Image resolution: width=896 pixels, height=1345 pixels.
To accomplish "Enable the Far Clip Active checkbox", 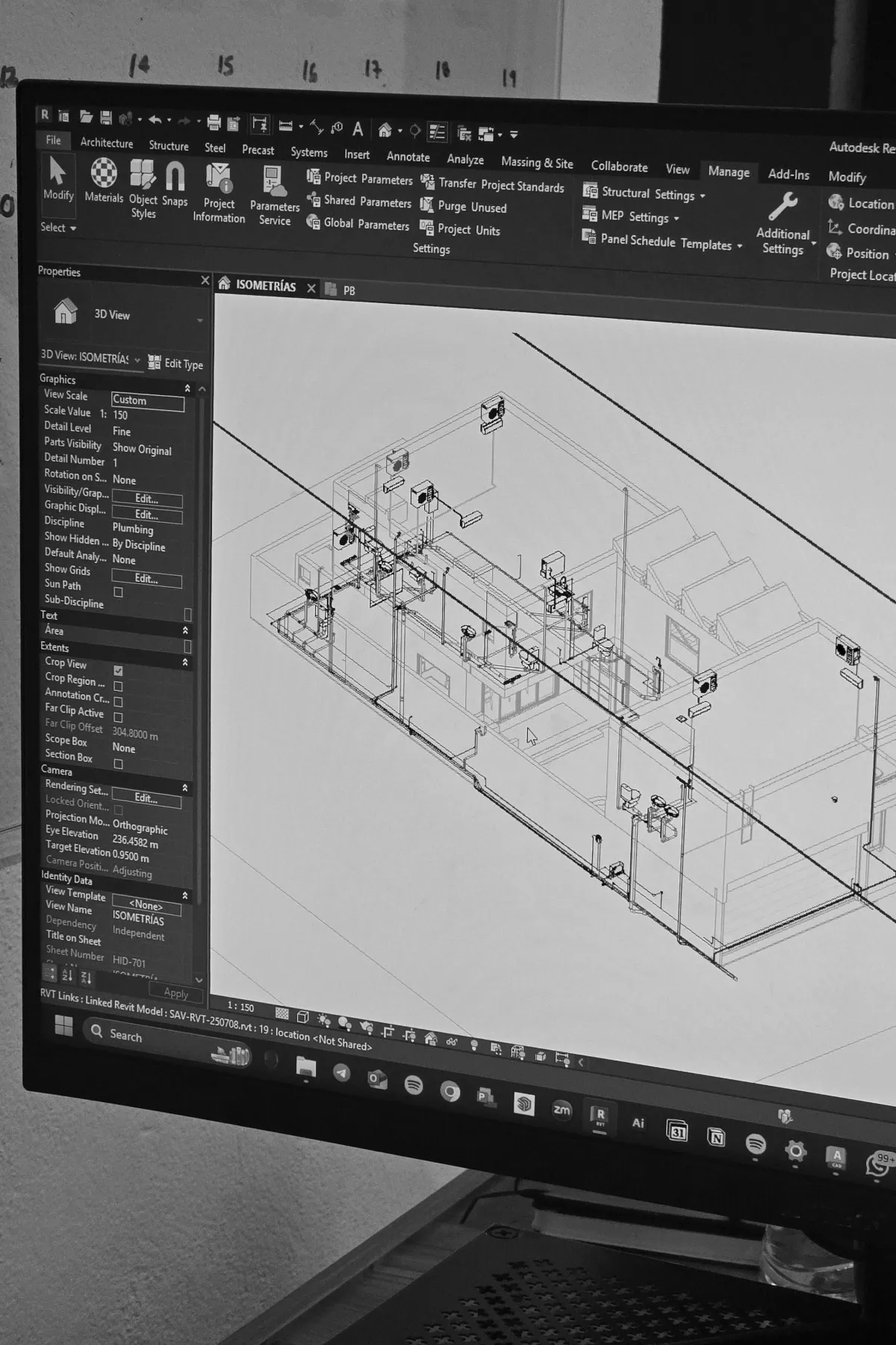I will tap(118, 717).
